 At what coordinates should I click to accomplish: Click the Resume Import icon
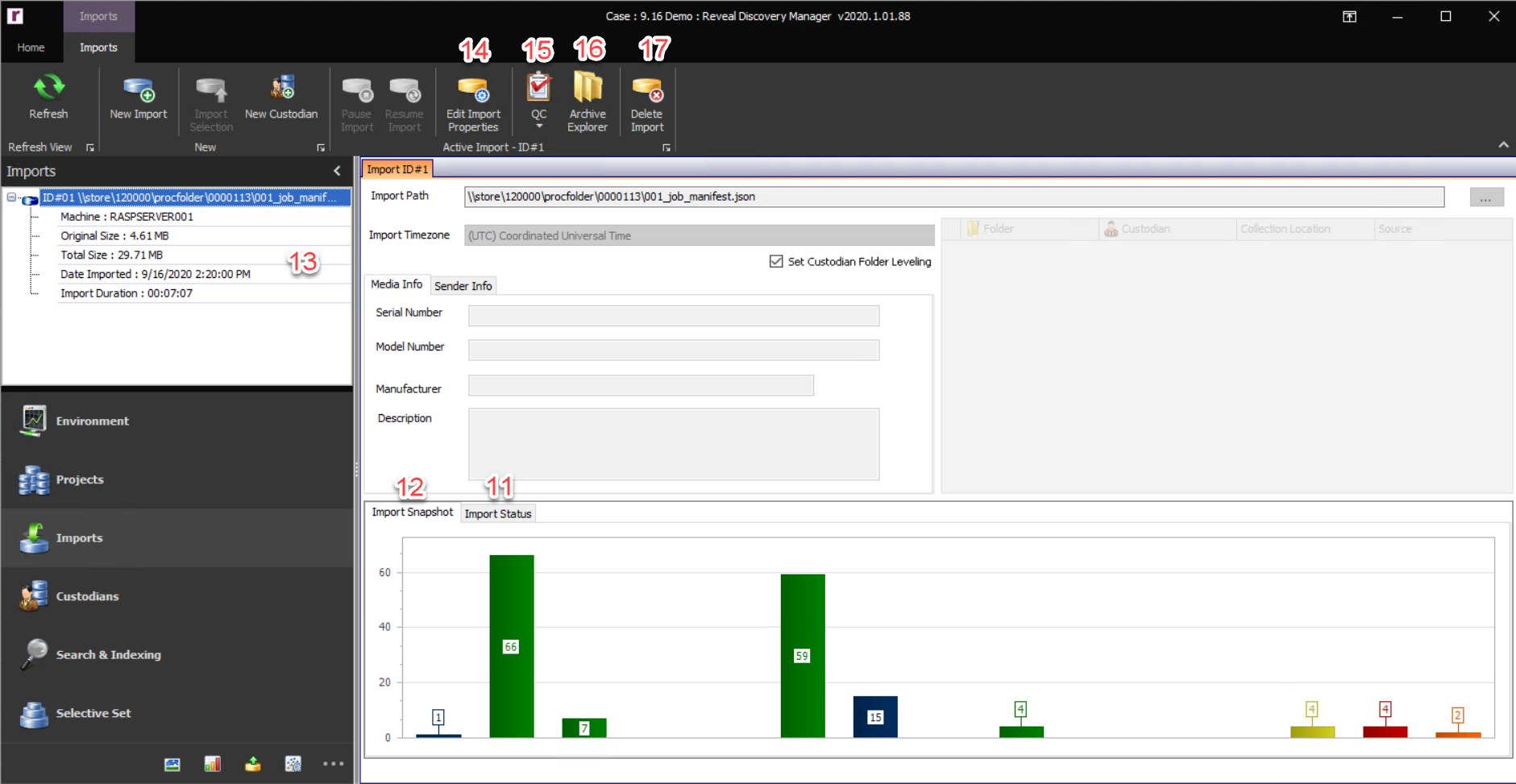pos(405,89)
